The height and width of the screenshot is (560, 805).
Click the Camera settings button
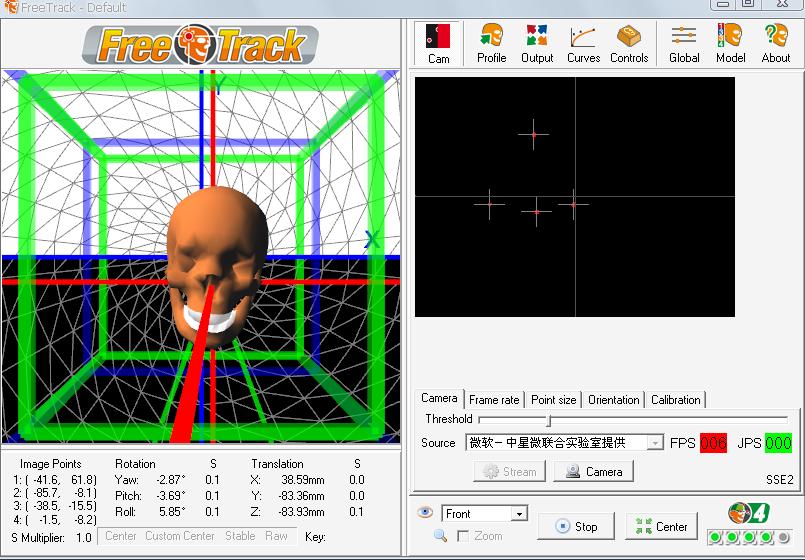(593, 471)
